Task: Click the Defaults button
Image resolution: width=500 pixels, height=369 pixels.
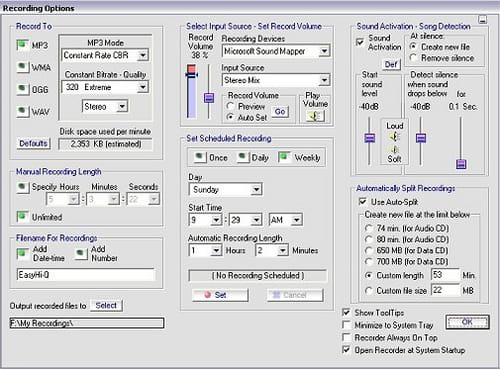Action: click(x=33, y=144)
